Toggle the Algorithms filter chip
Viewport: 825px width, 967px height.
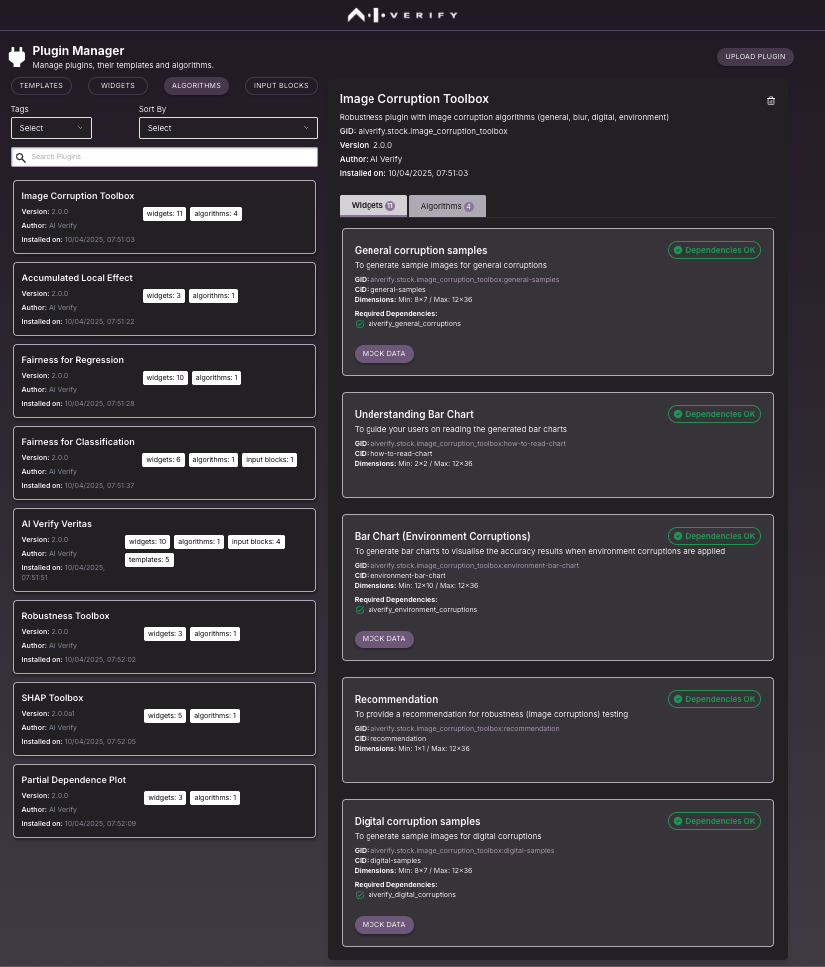click(196, 86)
